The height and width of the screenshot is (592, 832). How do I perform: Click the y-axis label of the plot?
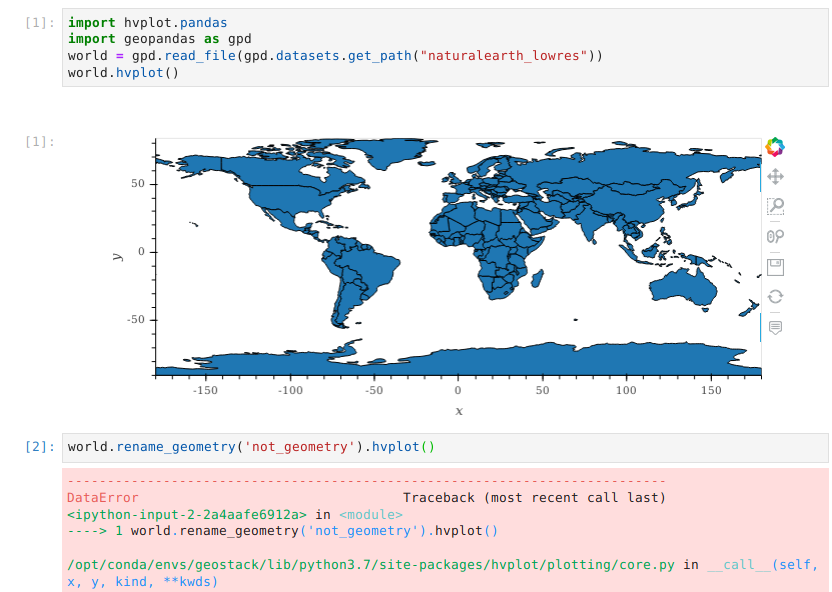point(118,253)
